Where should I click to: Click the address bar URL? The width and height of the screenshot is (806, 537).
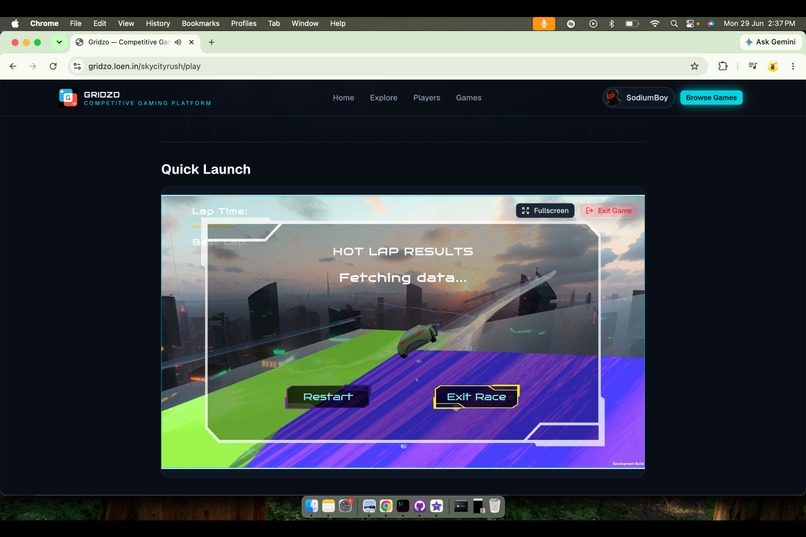[144, 66]
